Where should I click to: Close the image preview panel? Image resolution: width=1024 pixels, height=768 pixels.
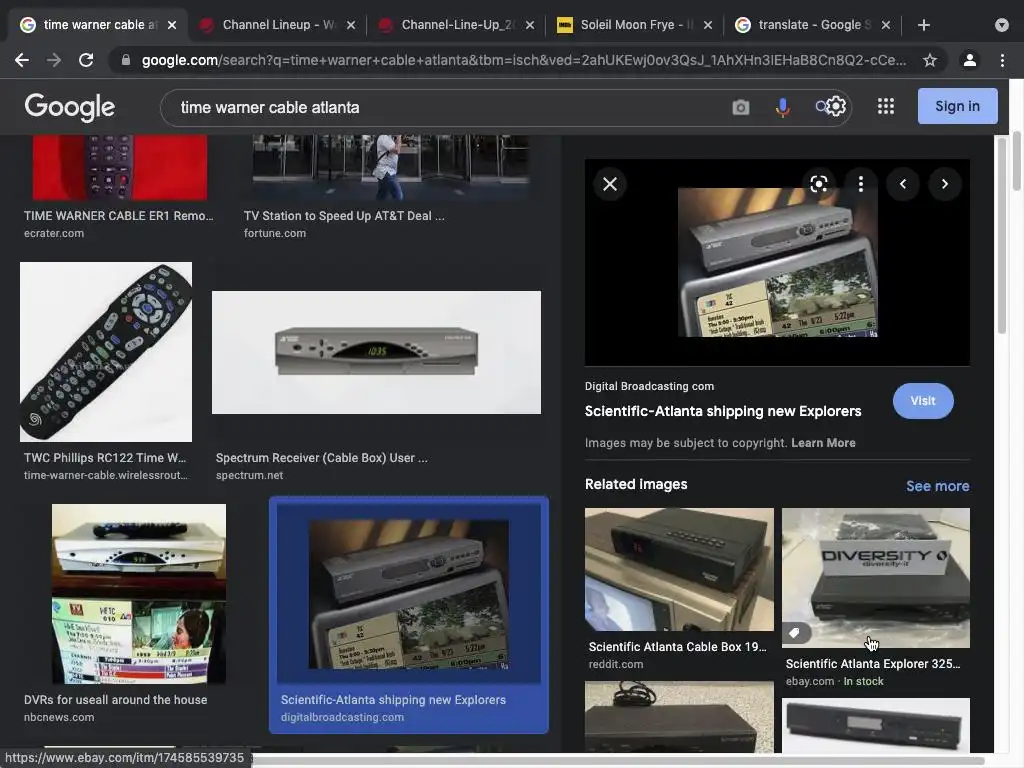click(609, 184)
